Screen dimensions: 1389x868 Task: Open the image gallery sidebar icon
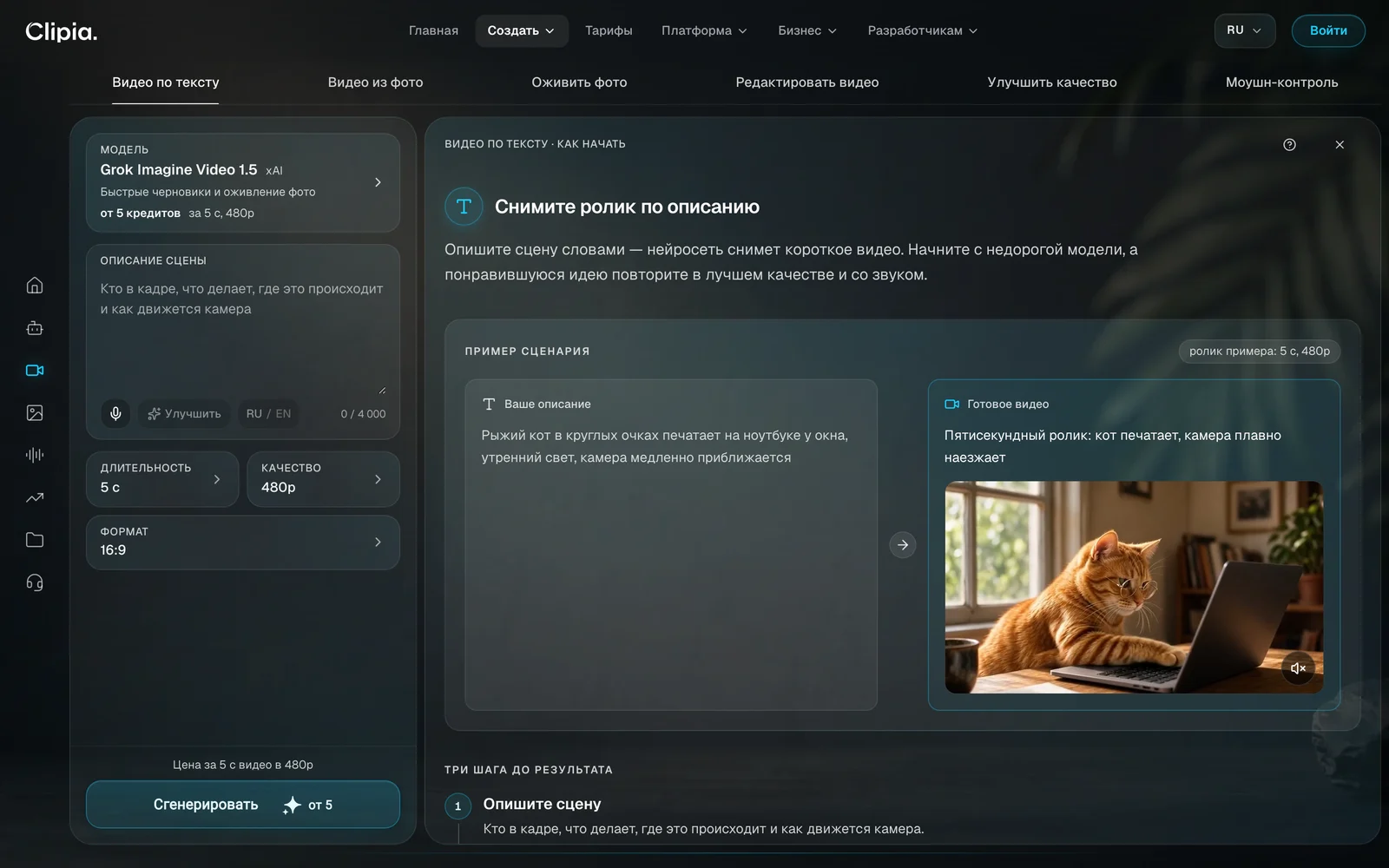click(35, 413)
